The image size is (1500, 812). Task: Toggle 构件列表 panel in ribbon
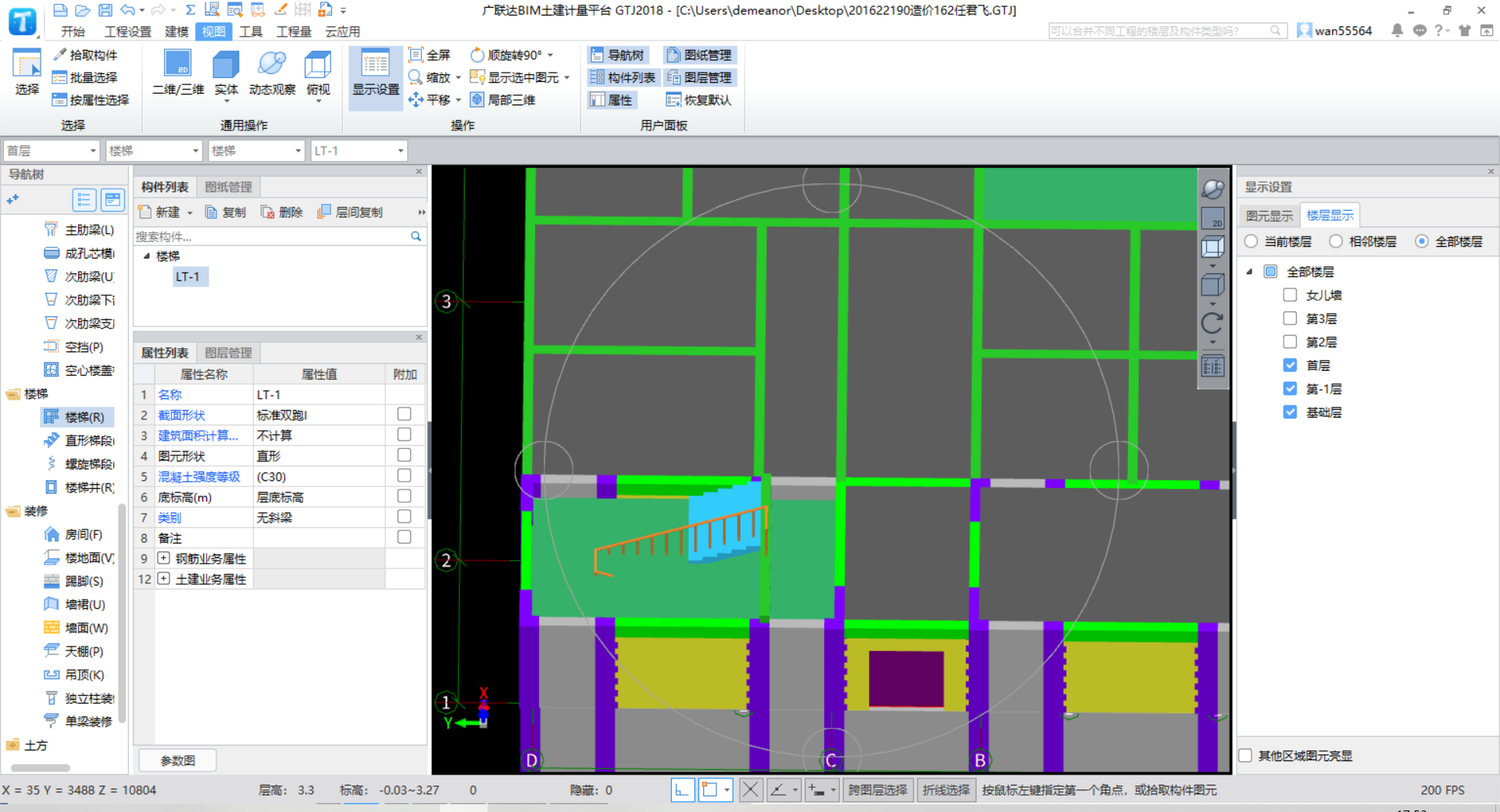623,77
